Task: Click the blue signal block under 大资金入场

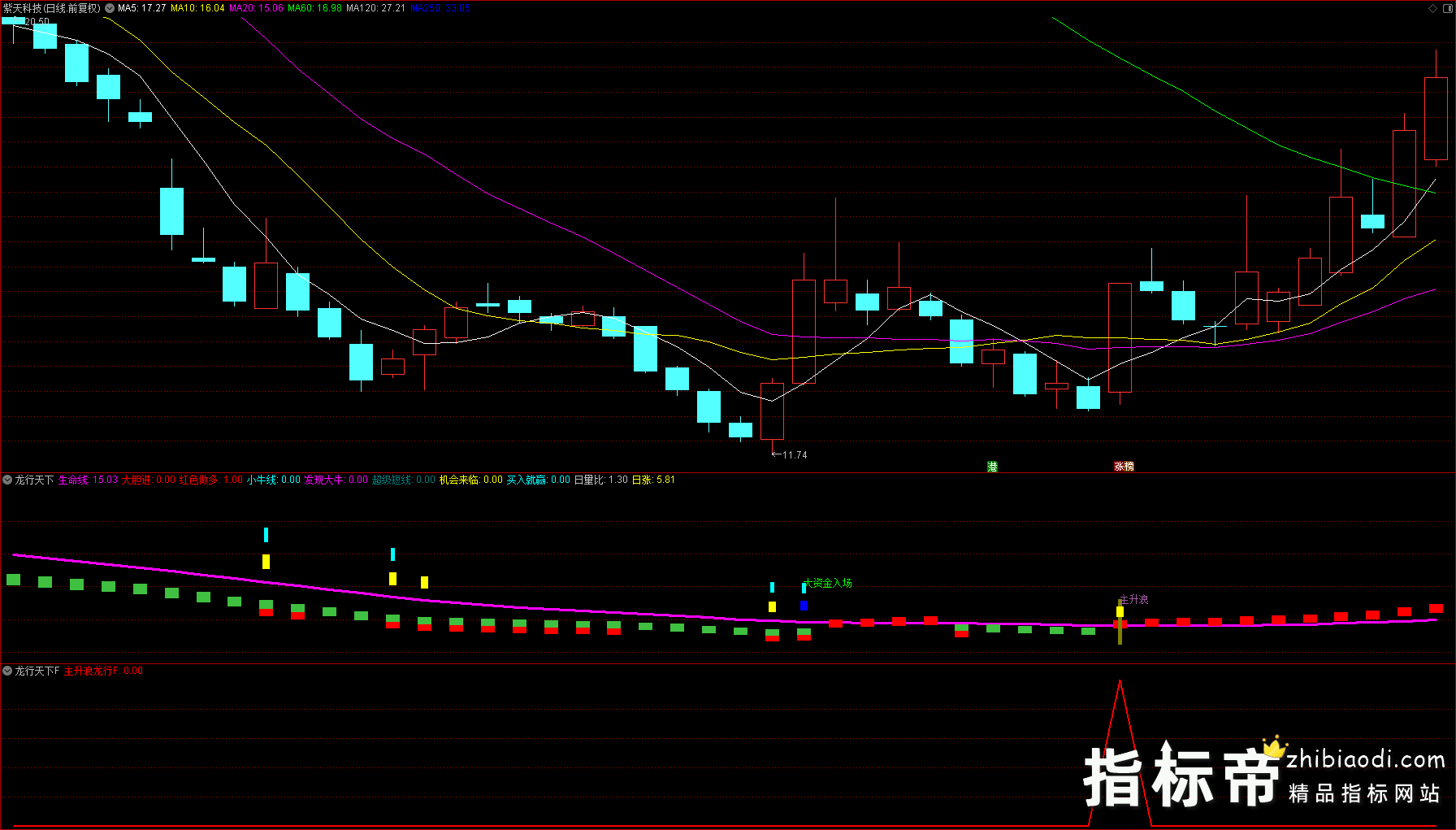Action: pos(804,606)
